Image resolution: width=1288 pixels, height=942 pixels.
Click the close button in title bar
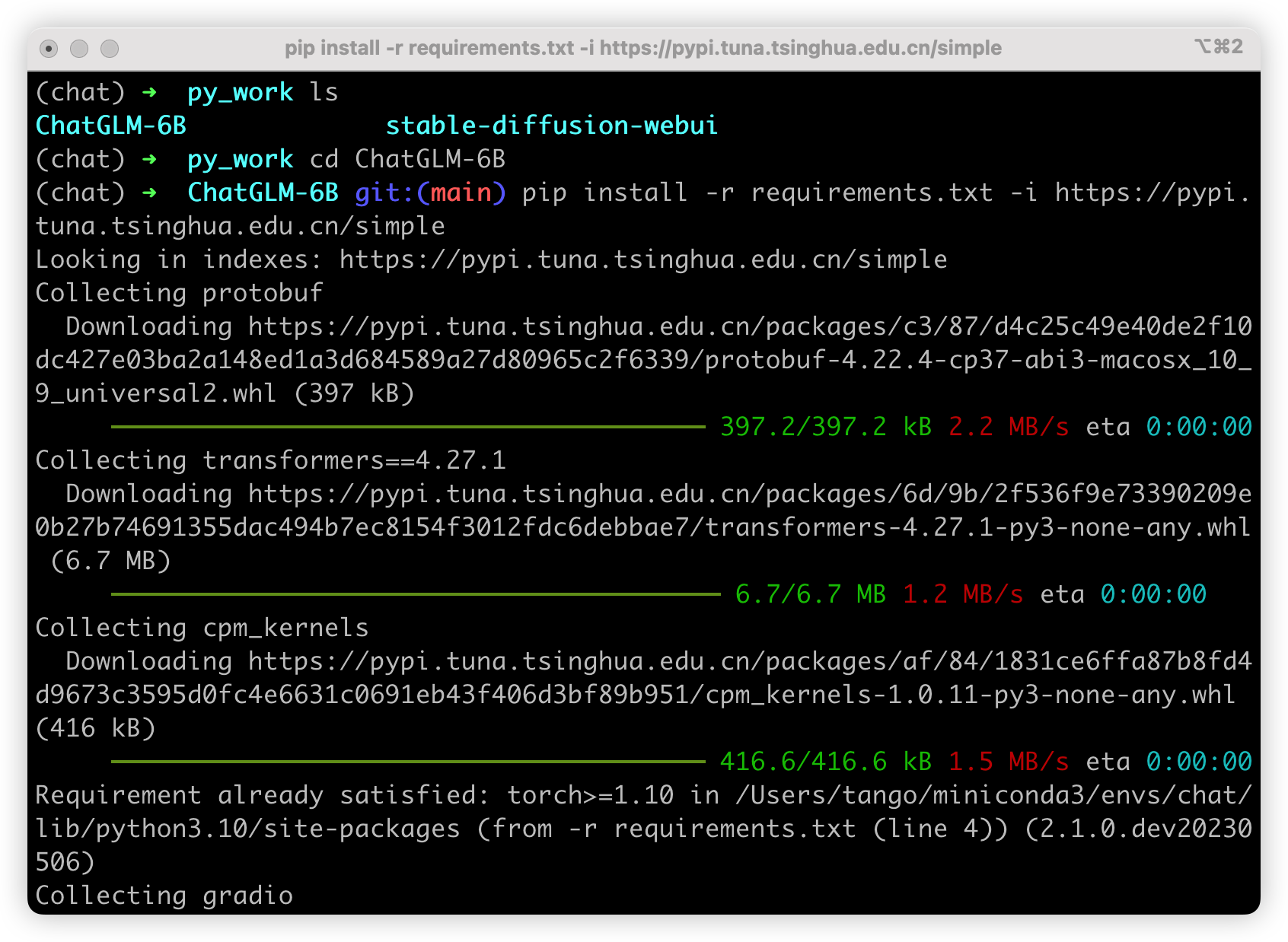49,49
